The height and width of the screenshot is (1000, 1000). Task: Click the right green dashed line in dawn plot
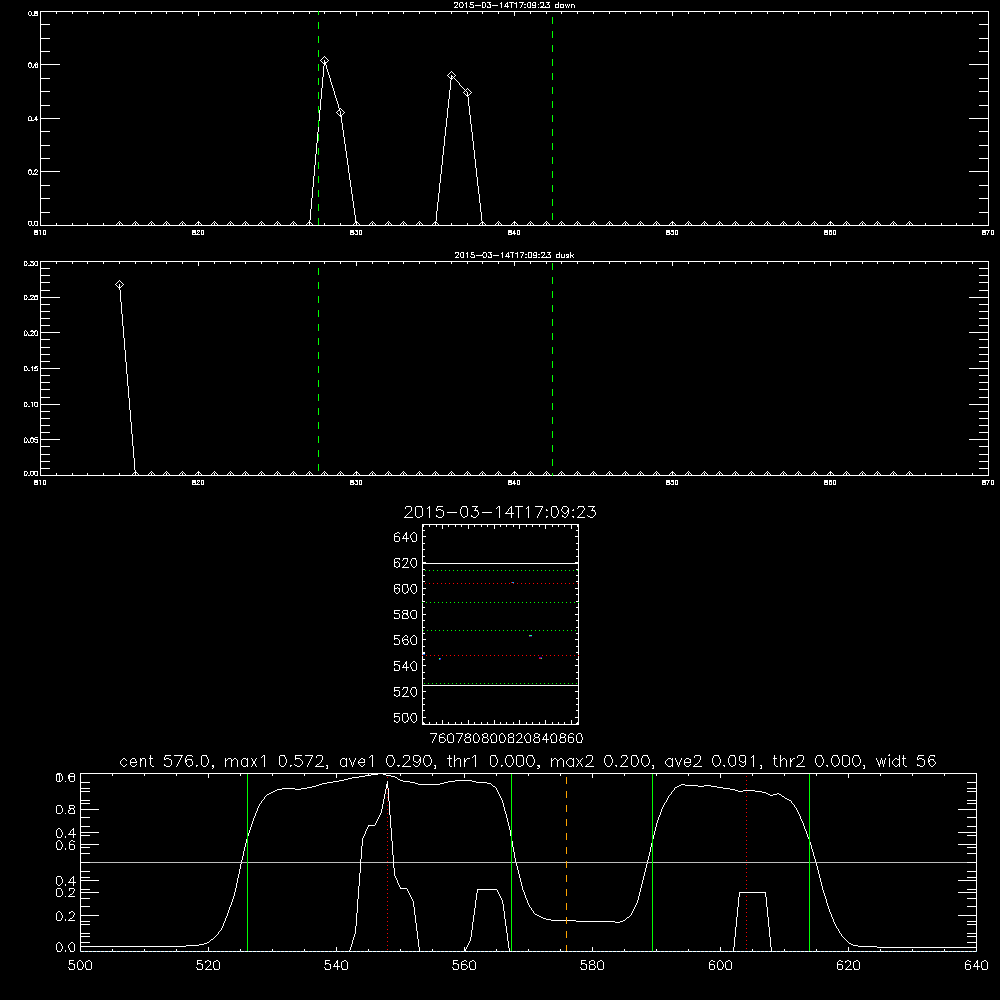tap(552, 119)
